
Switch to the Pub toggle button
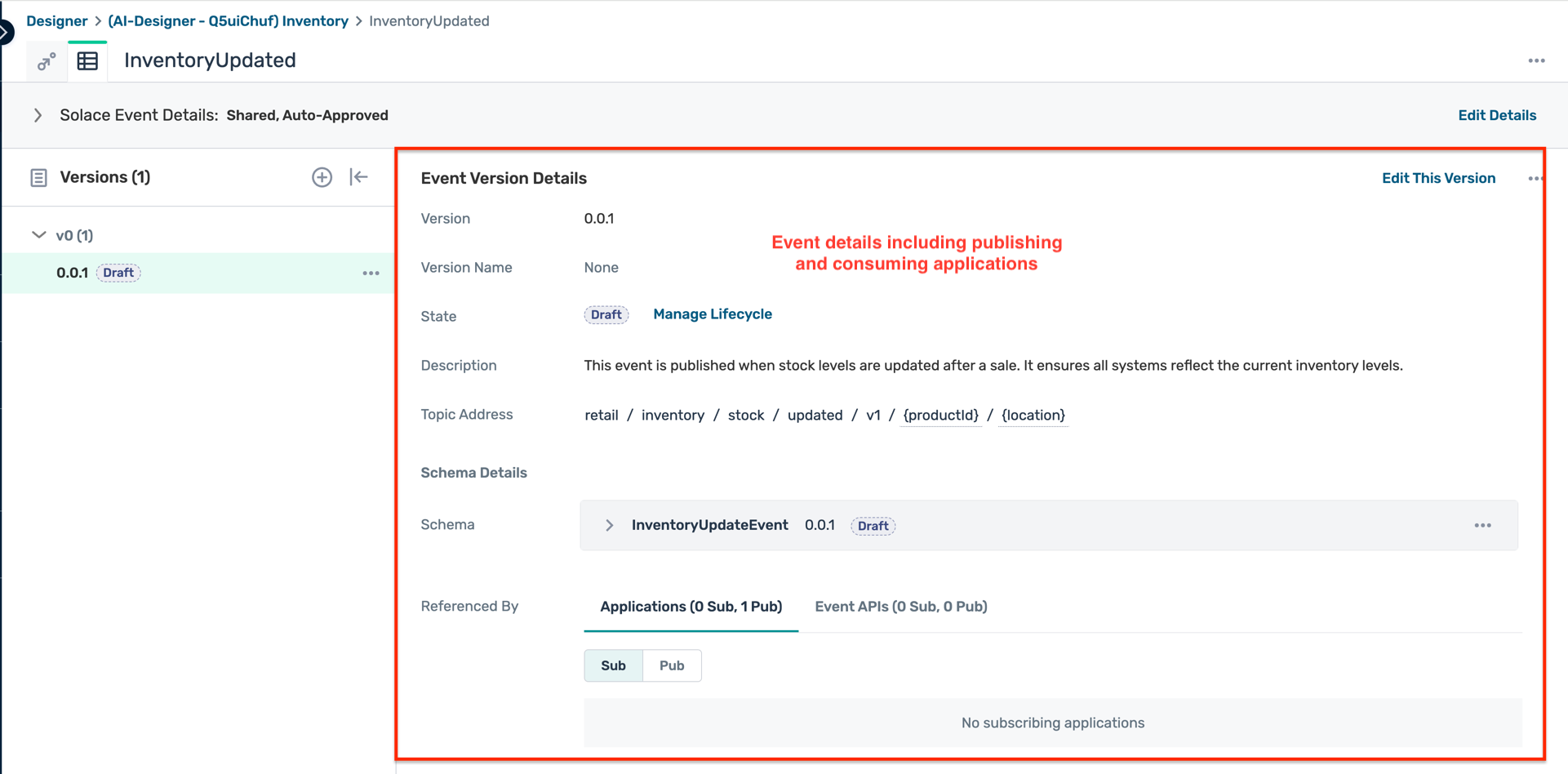(672, 665)
